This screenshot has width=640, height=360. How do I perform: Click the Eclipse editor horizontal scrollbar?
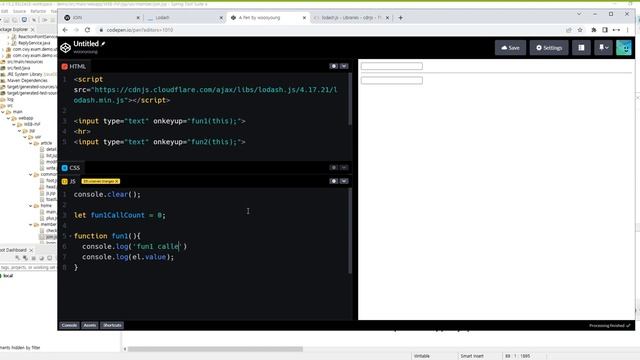pos(215,349)
